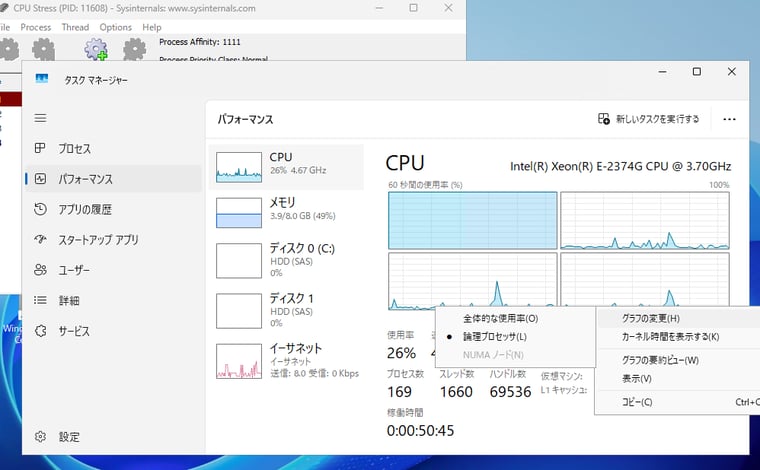Click the run-new-task icon

pos(603,119)
